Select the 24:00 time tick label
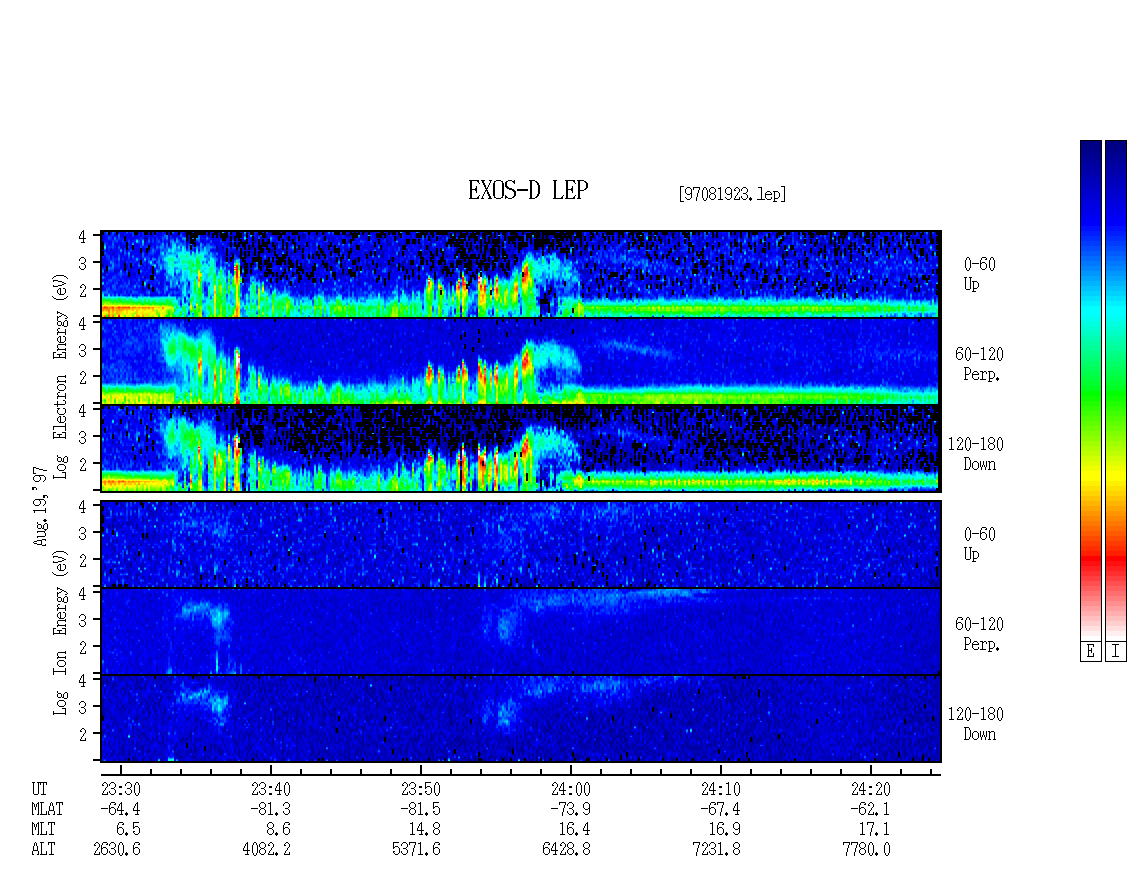1130x875 pixels. coord(570,789)
